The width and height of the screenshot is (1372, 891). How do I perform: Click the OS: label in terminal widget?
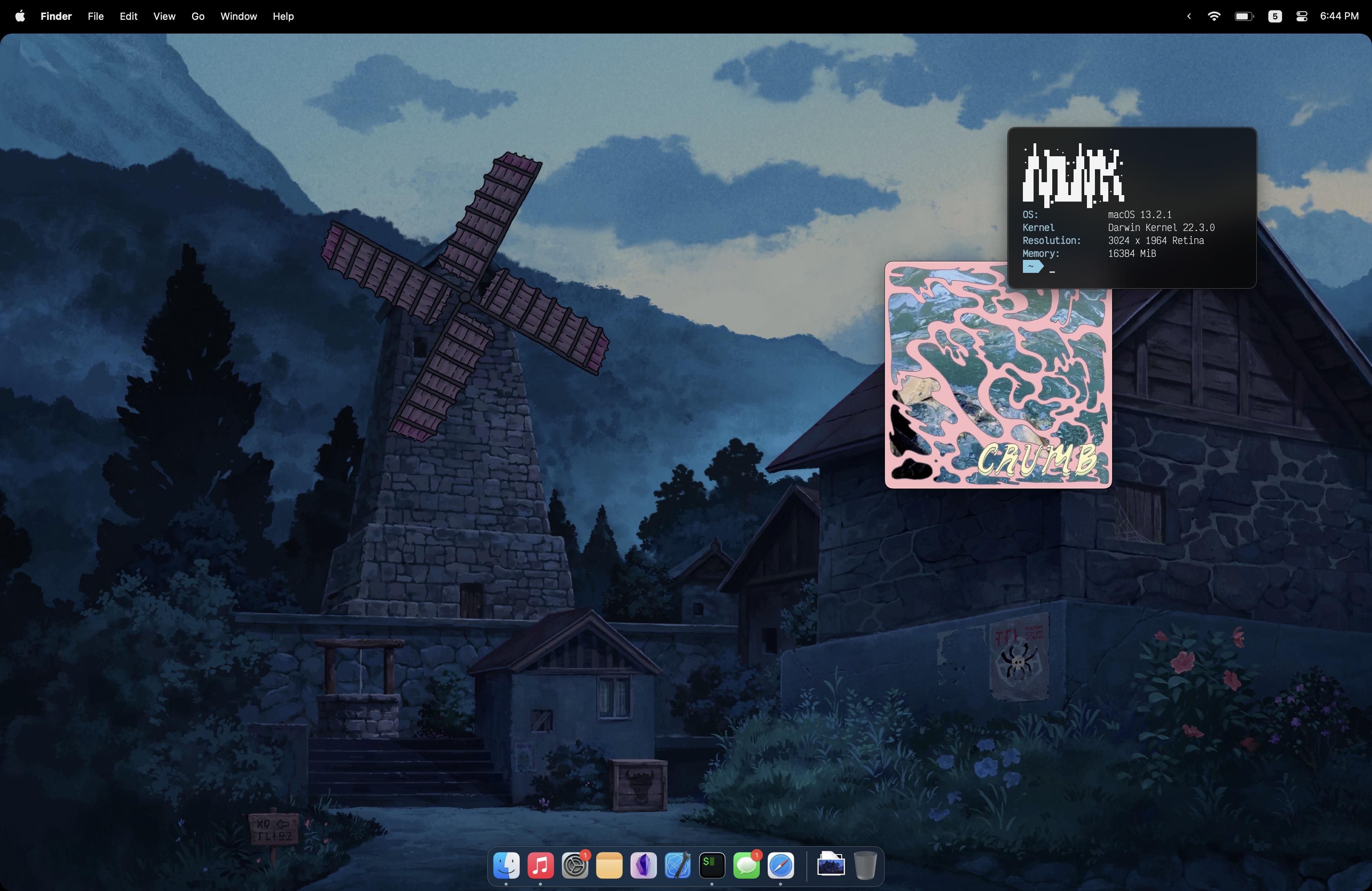pos(1030,215)
